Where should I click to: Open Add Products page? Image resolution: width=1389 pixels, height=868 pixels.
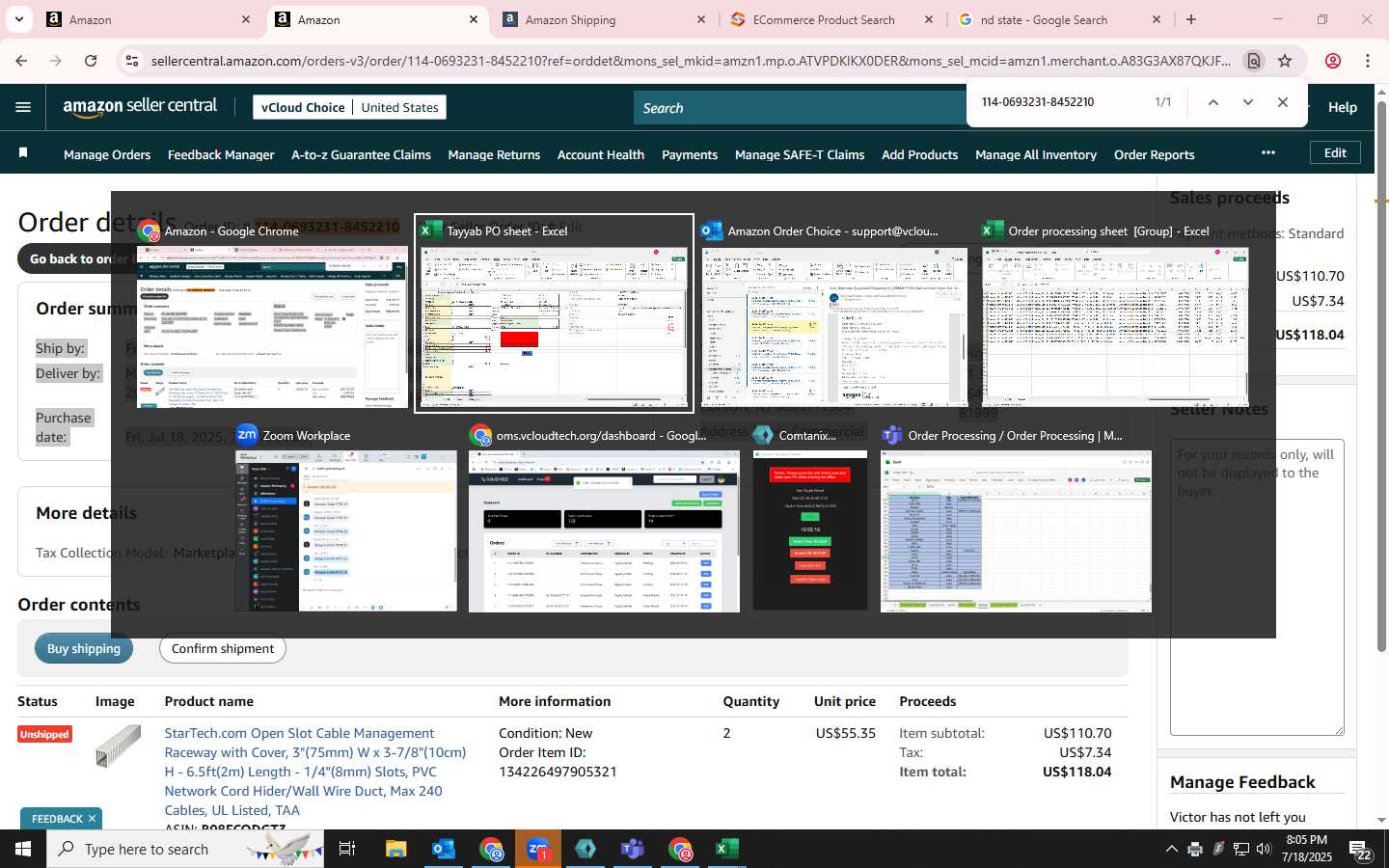coord(920,154)
